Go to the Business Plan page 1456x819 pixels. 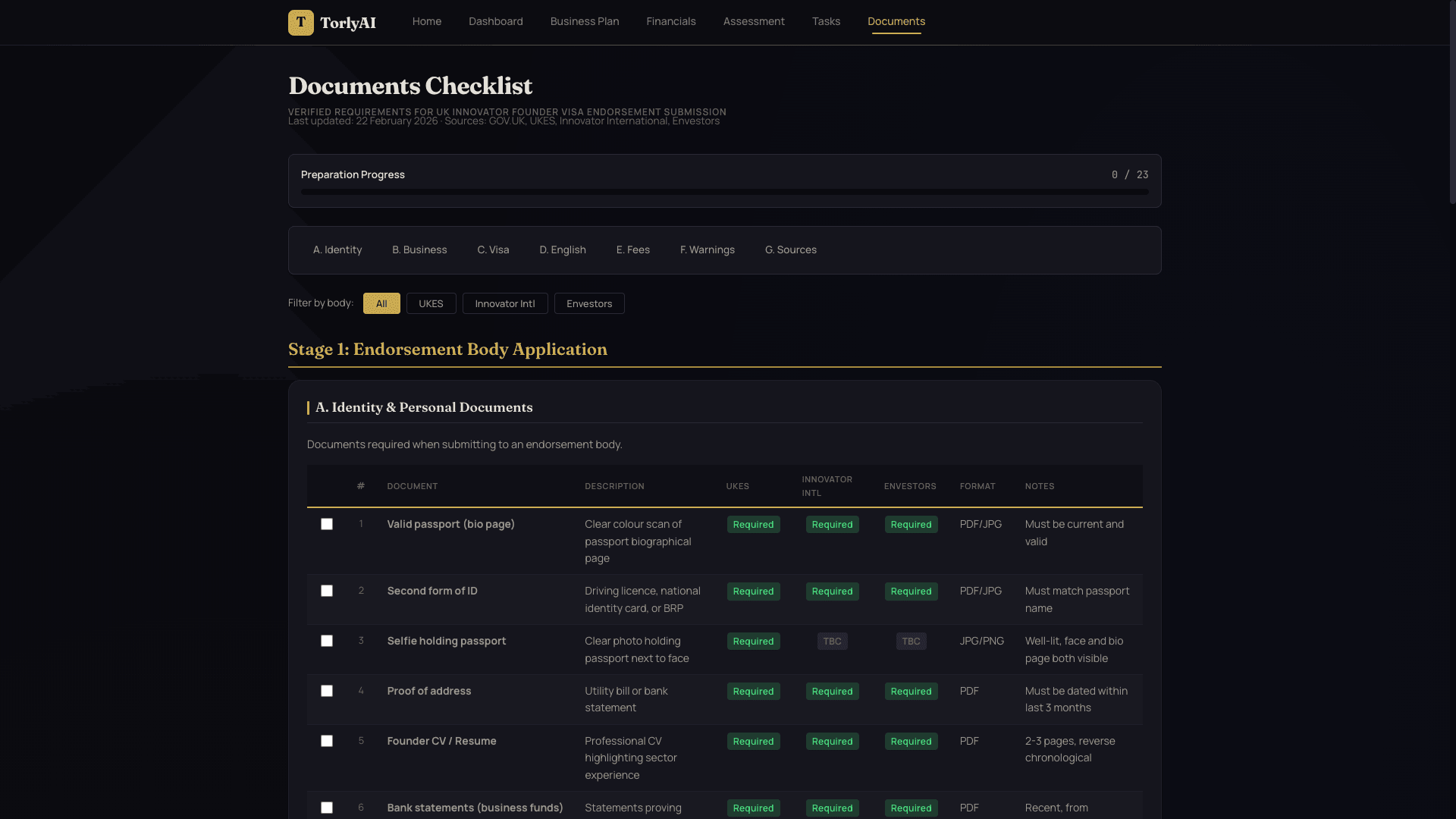point(584,21)
